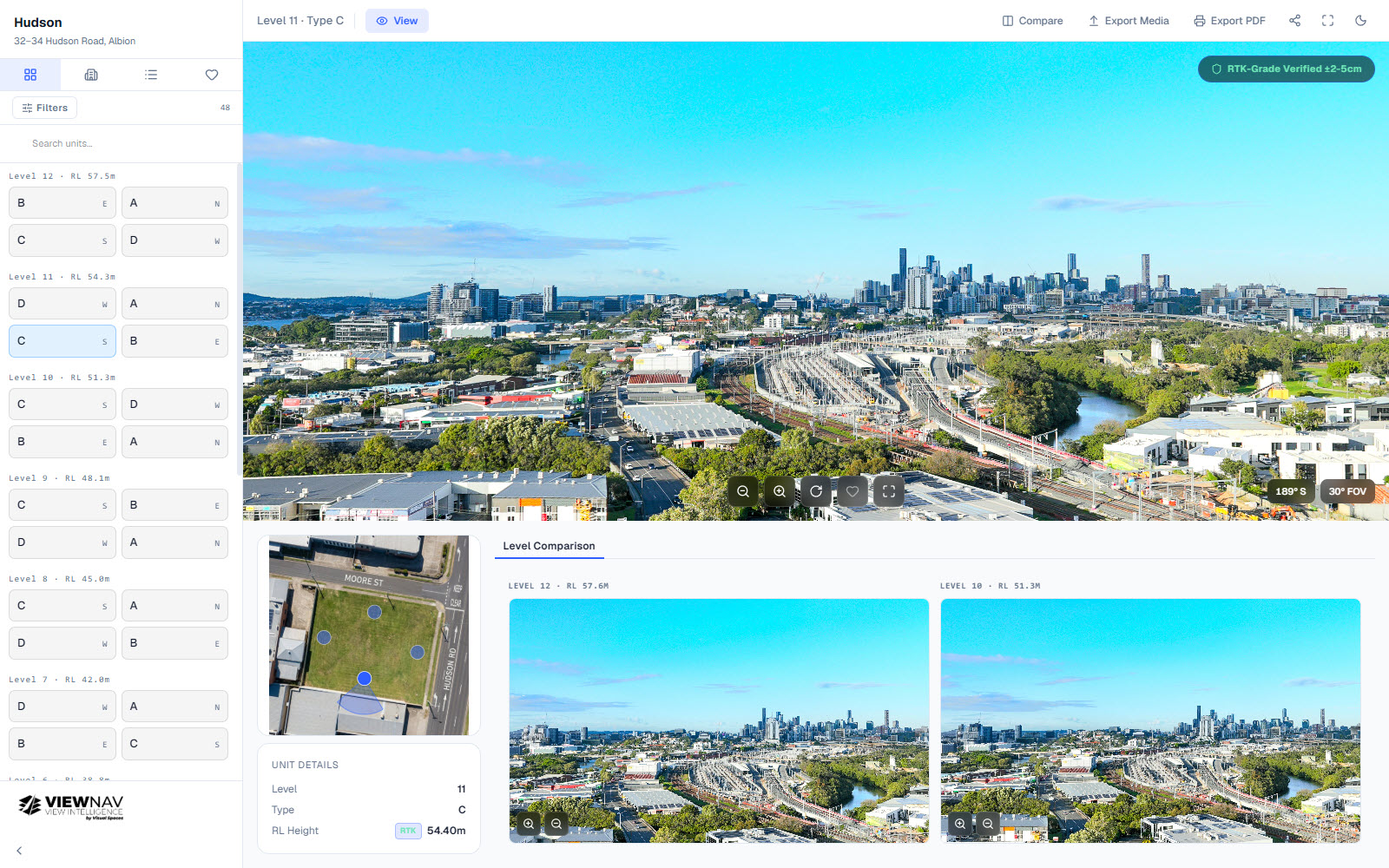
Task: Select Level 7 unit D
Action: pyautogui.click(x=63, y=707)
